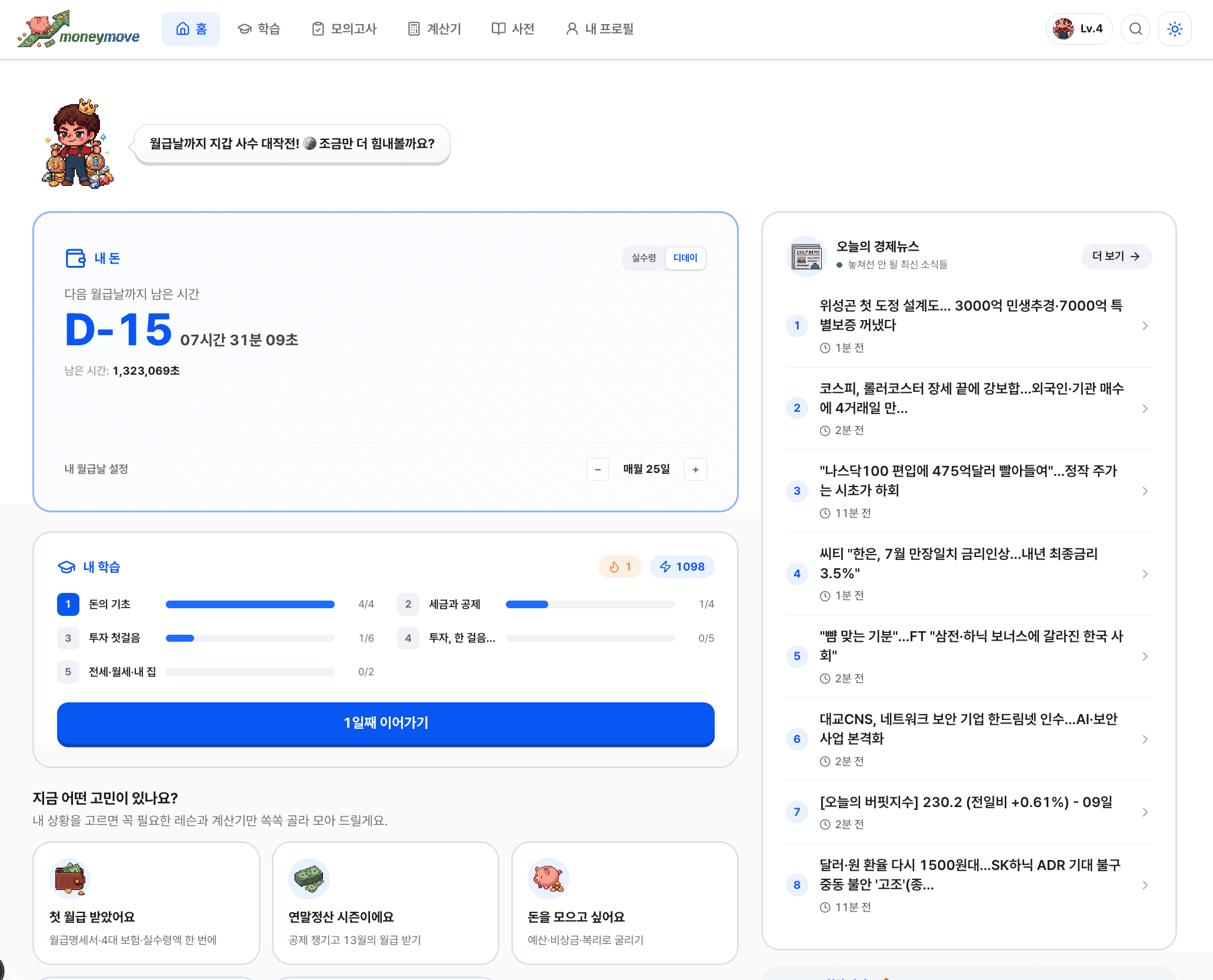
Task: Open the 계산기 menu
Action: [435, 29]
